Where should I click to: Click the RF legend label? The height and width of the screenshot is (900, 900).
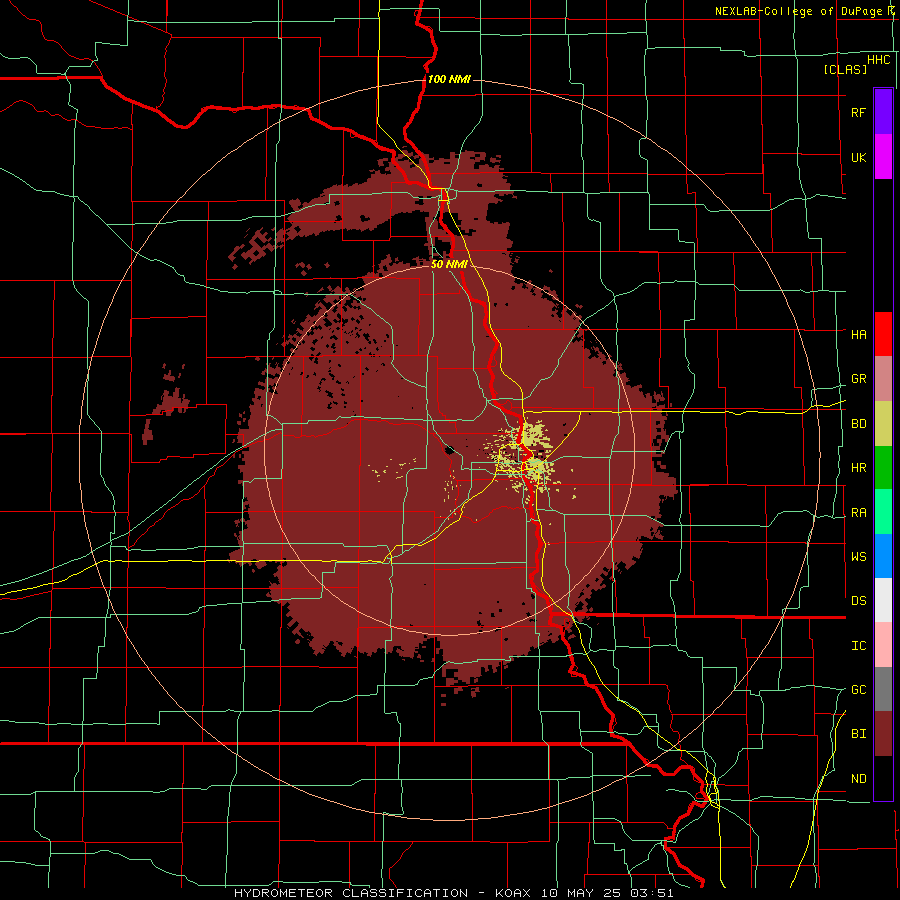pyautogui.click(x=858, y=112)
